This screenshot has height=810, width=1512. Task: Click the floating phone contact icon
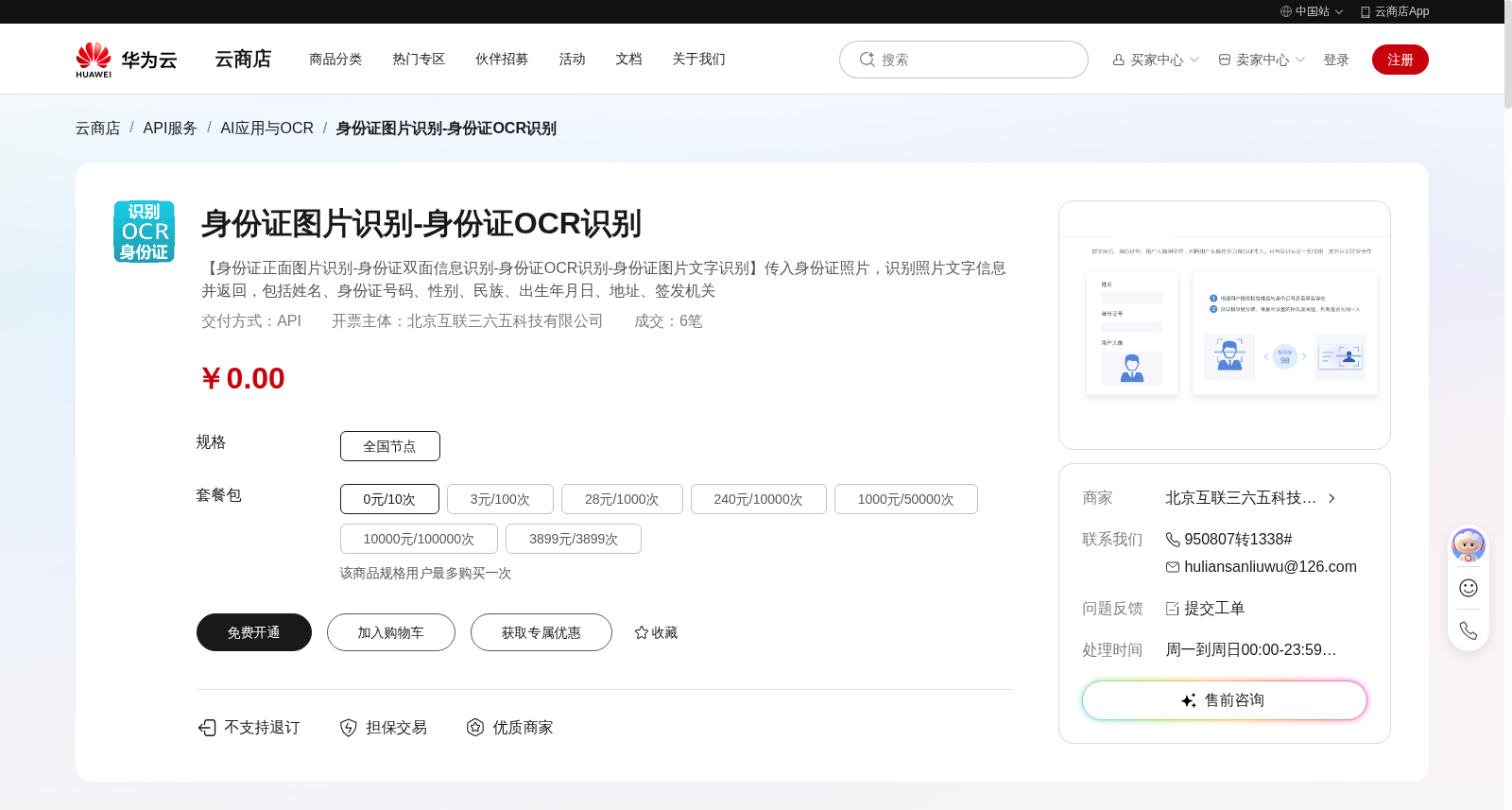[x=1469, y=630]
